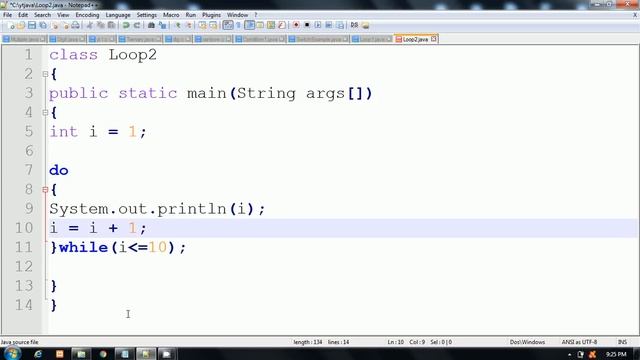
Task: Click 'Dos\Windows' line ending status
Action: click(x=527, y=342)
